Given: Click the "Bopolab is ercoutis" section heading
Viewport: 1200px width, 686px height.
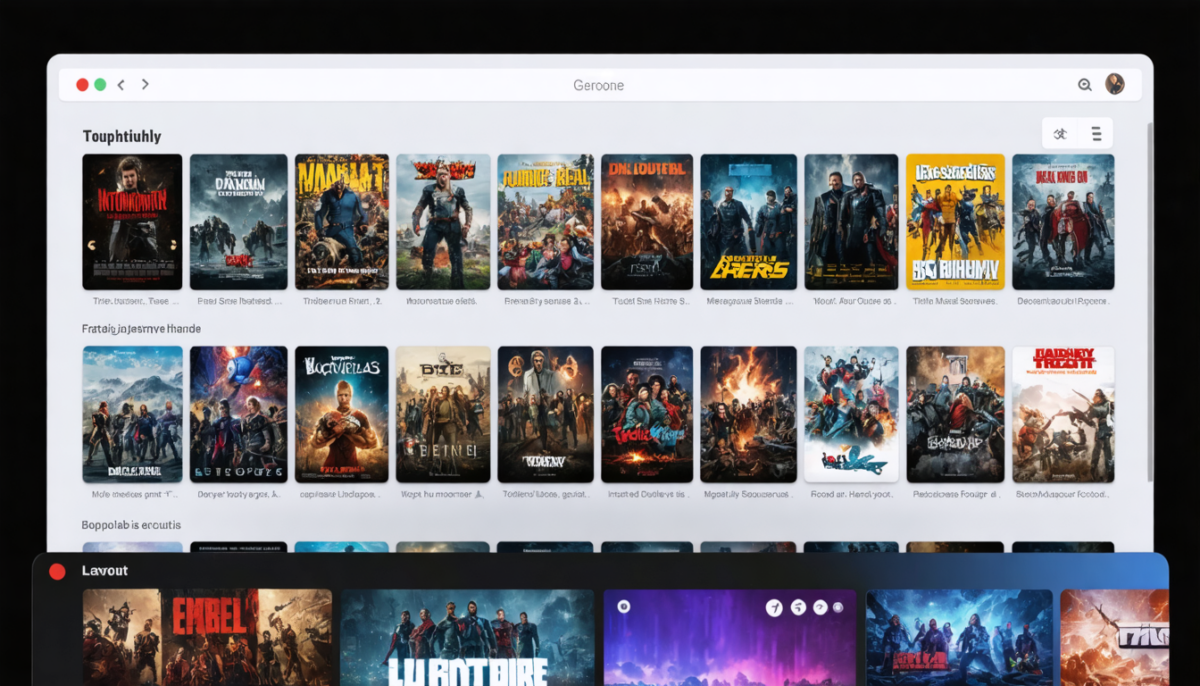Looking at the screenshot, I should 131,524.
